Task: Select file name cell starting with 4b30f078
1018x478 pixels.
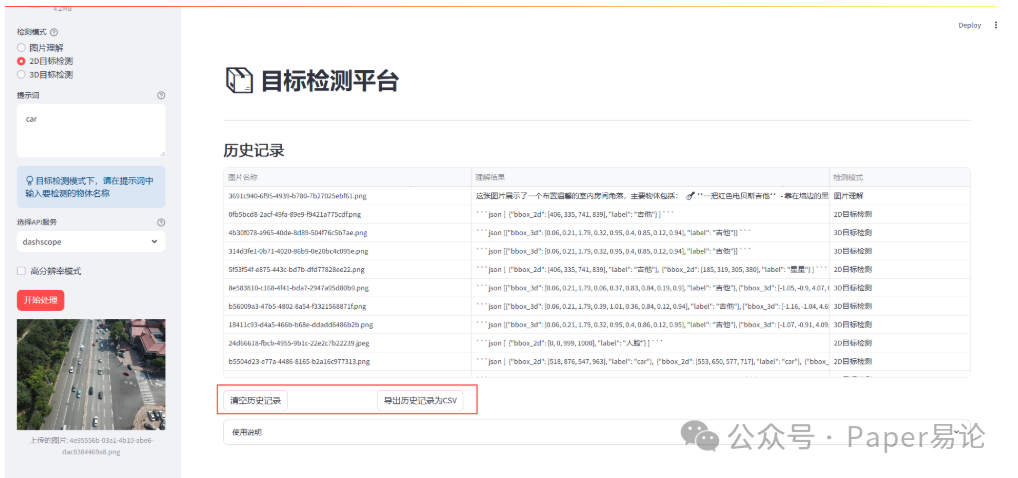Action: pos(347,232)
